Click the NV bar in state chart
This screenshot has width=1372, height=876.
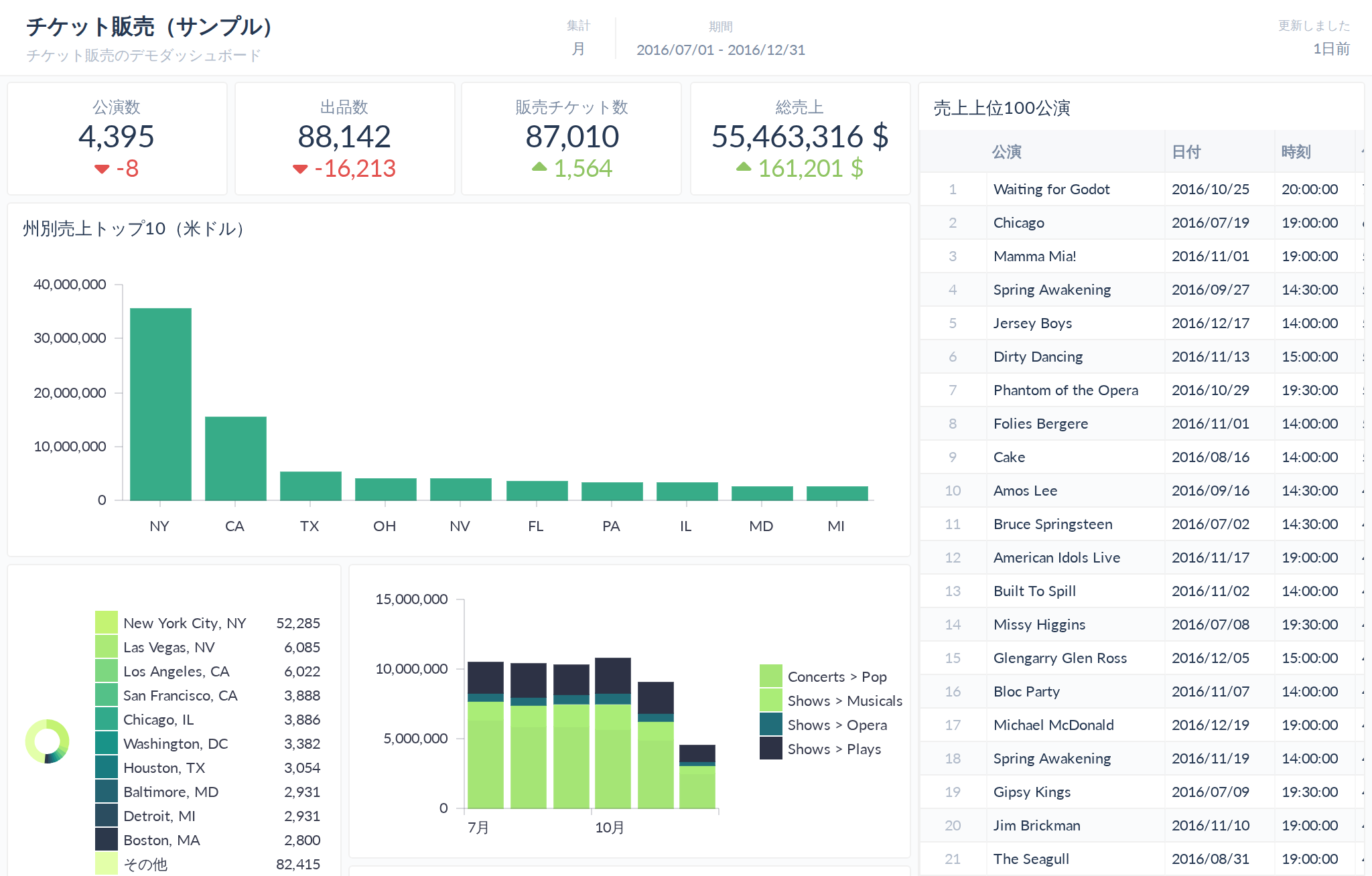[x=461, y=489]
